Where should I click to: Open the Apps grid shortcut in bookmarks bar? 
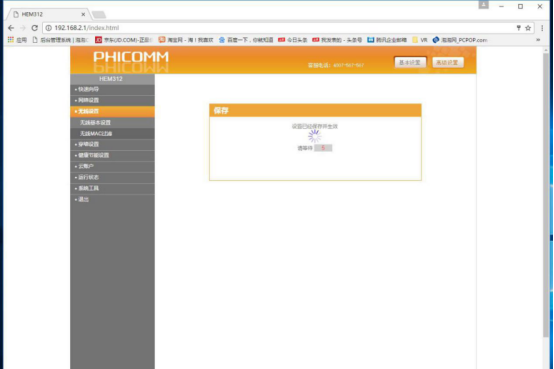point(17,40)
